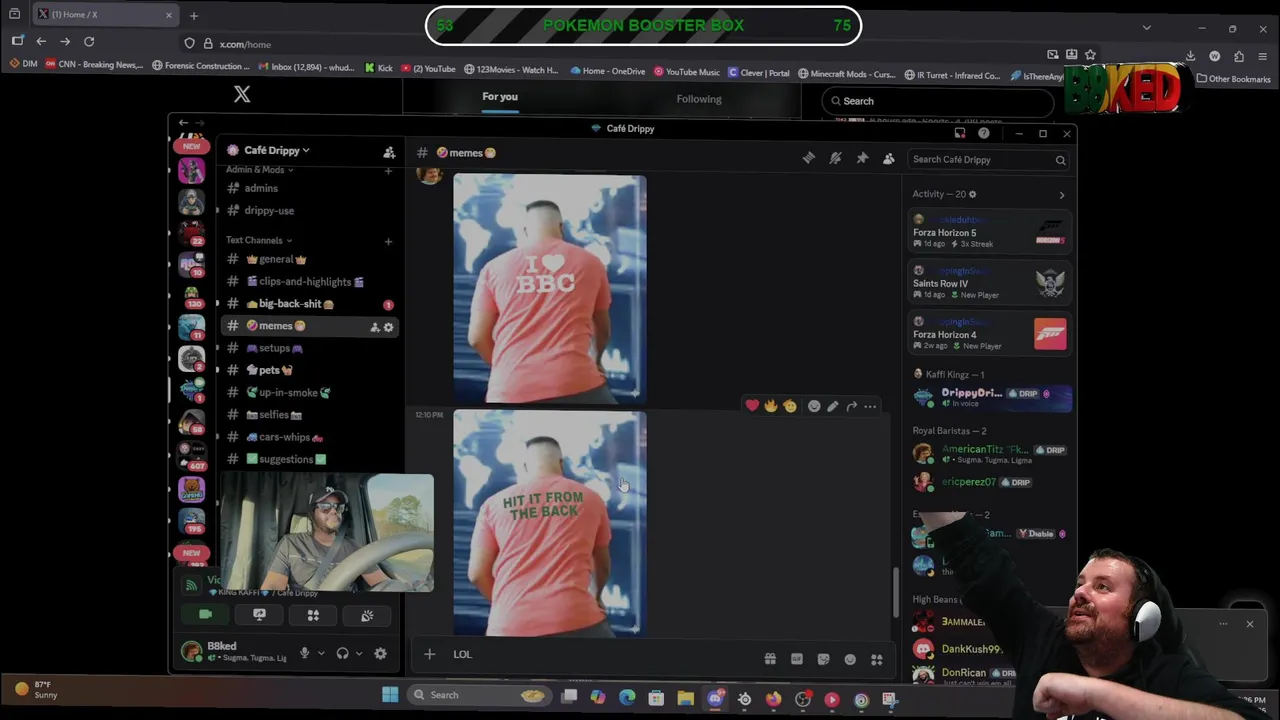Open more options ellipsis on message
Screen dimensions: 1280x720
pyautogui.click(x=870, y=406)
